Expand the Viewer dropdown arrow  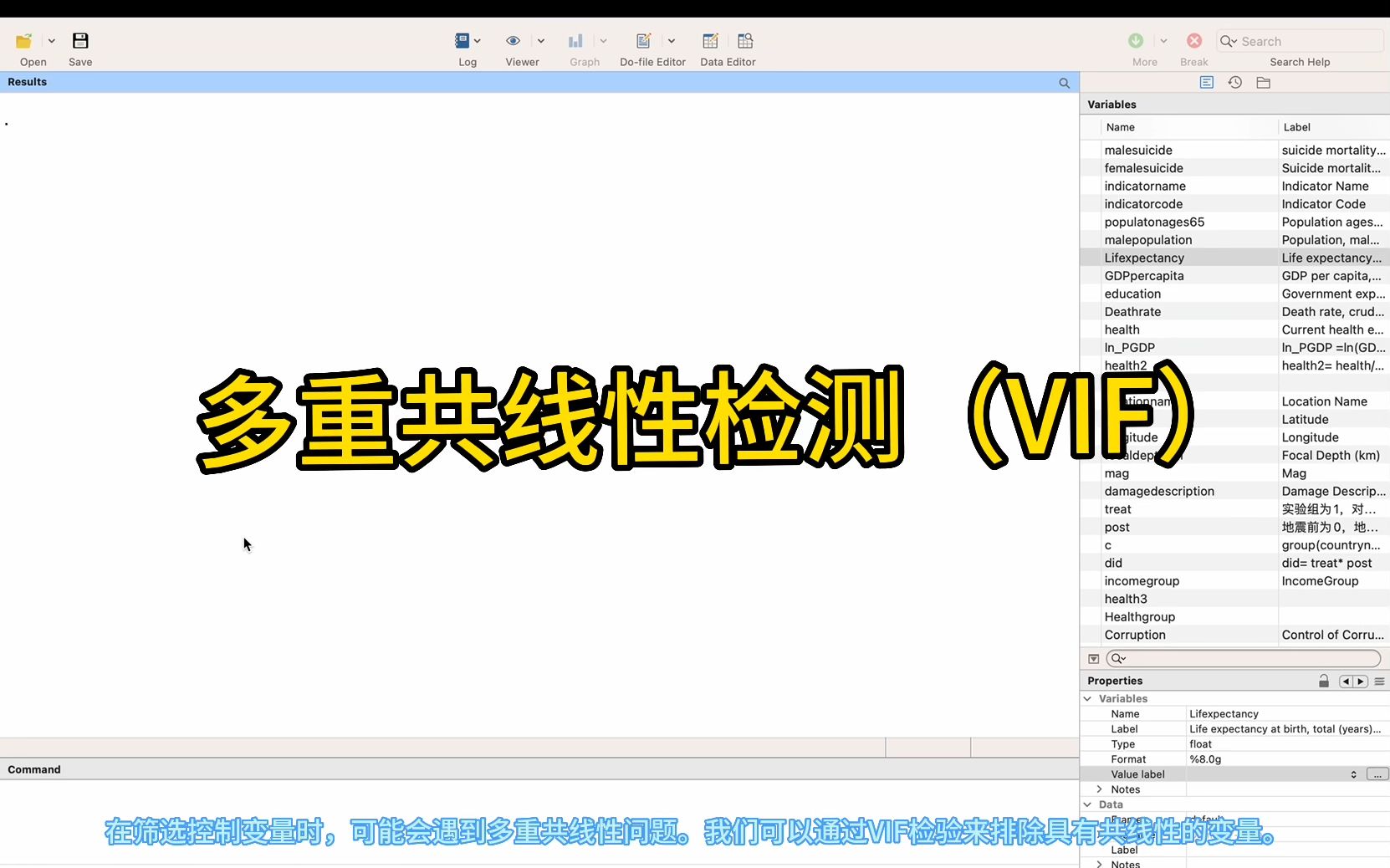[x=541, y=41]
